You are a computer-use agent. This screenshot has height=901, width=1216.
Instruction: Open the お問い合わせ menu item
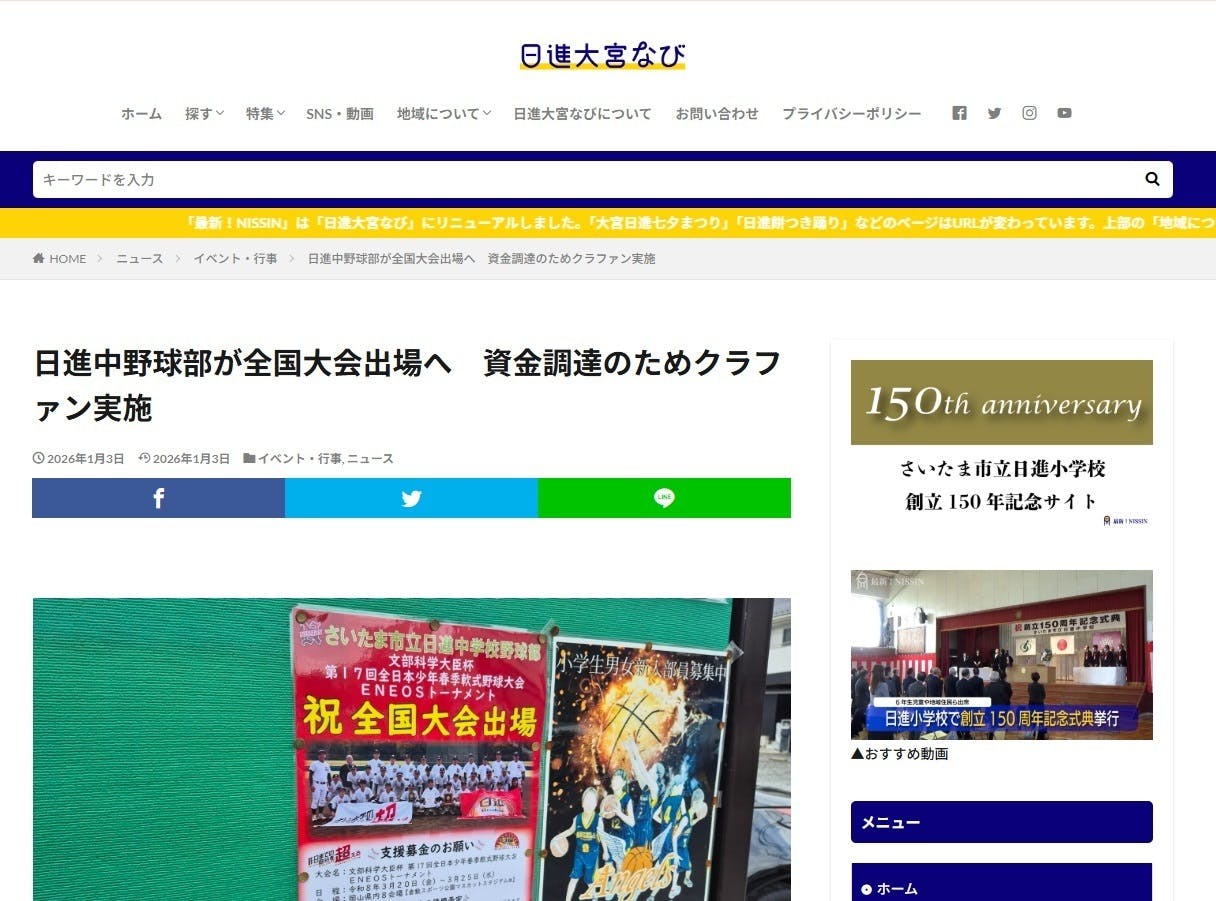pos(716,114)
